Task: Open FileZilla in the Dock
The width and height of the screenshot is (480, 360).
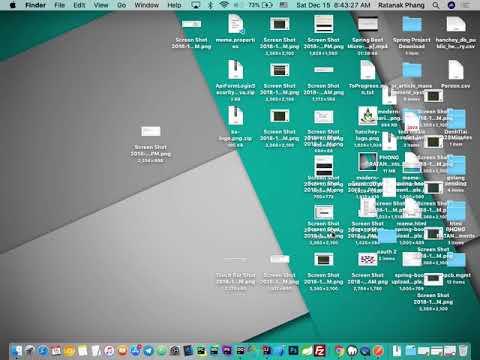Action: click(x=320, y=351)
